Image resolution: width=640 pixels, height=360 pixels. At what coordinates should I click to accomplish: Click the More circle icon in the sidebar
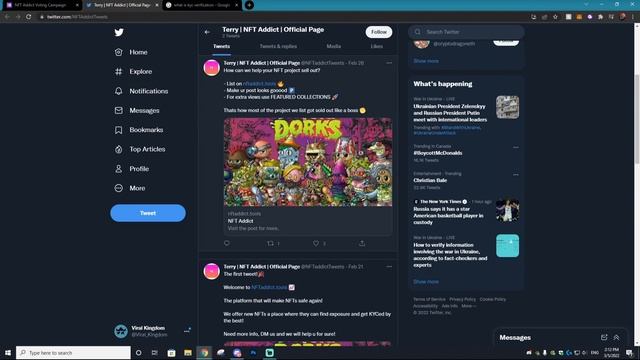click(x=118, y=188)
